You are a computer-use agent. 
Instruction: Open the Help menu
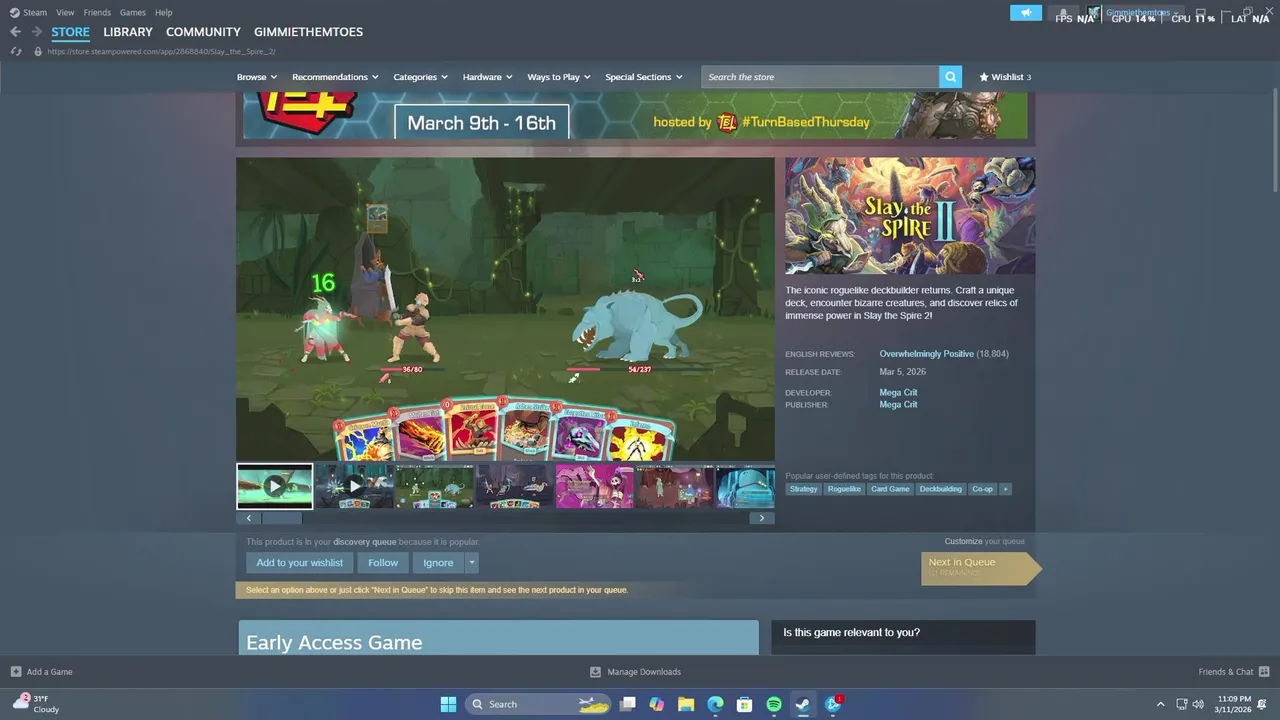click(x=164, y=13)
